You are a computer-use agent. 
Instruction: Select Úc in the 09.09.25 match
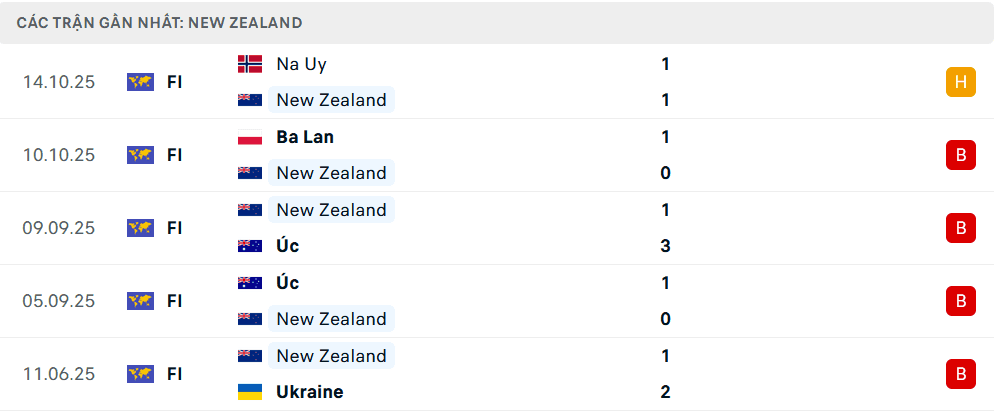[x=288, y=246]
